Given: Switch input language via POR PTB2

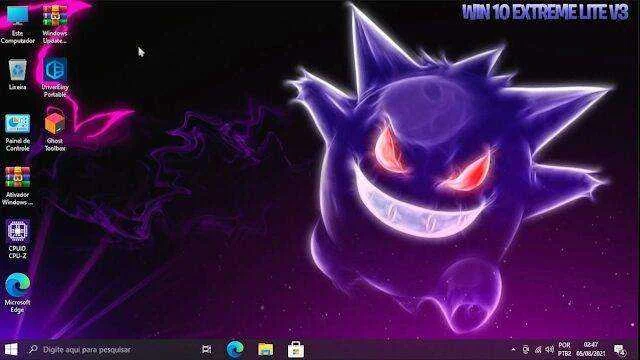Looking at the screenshot, I should pyautogui.click(x=564, y=349).
